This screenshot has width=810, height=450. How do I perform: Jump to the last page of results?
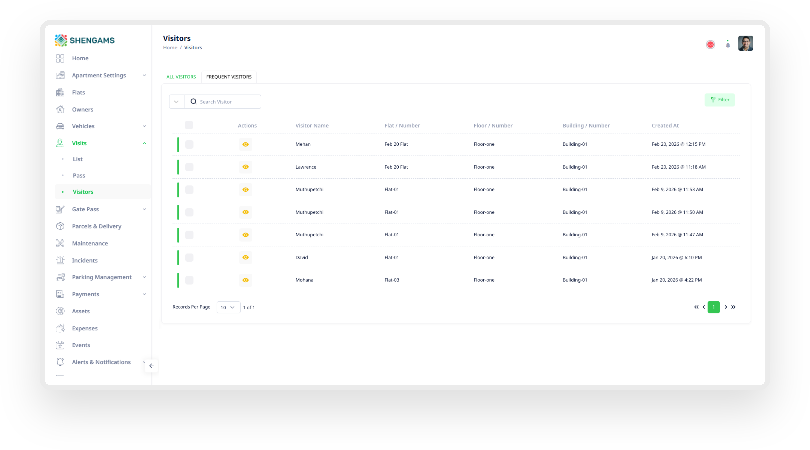click(733, 307)
